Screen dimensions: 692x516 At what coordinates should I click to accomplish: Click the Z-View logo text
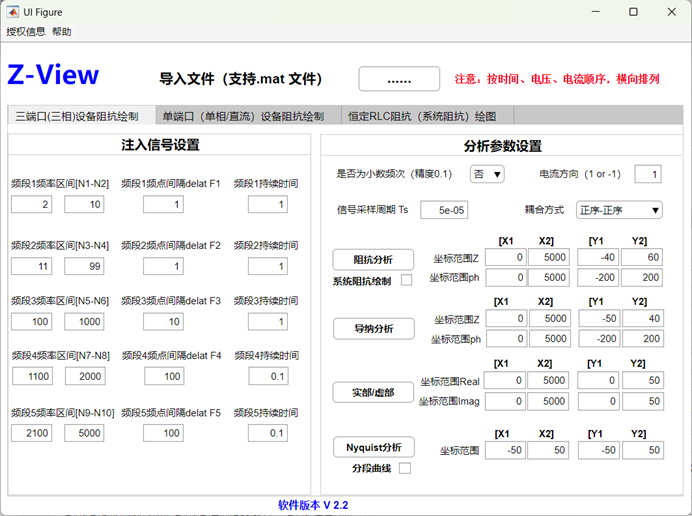click(x=53, y=74)
